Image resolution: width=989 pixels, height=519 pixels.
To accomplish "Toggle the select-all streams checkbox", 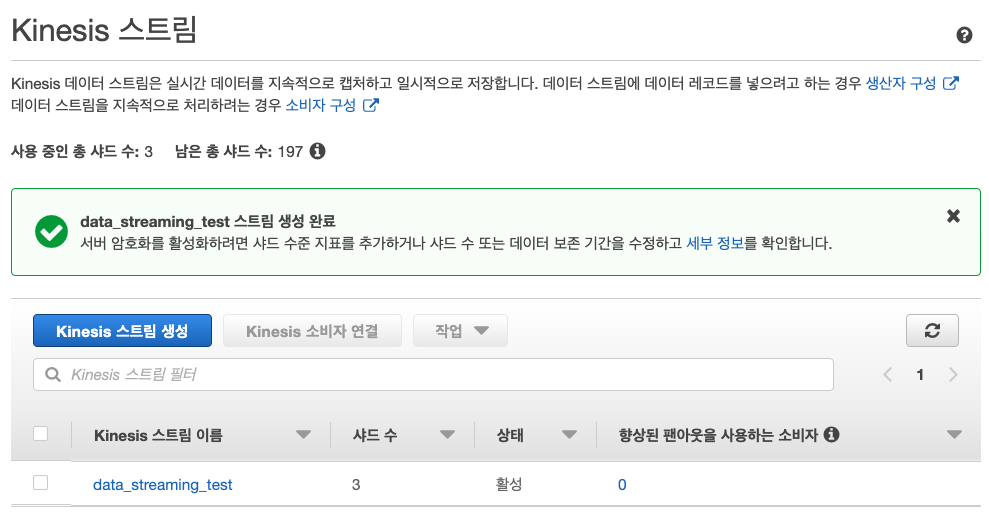I will tap(40, 433).
